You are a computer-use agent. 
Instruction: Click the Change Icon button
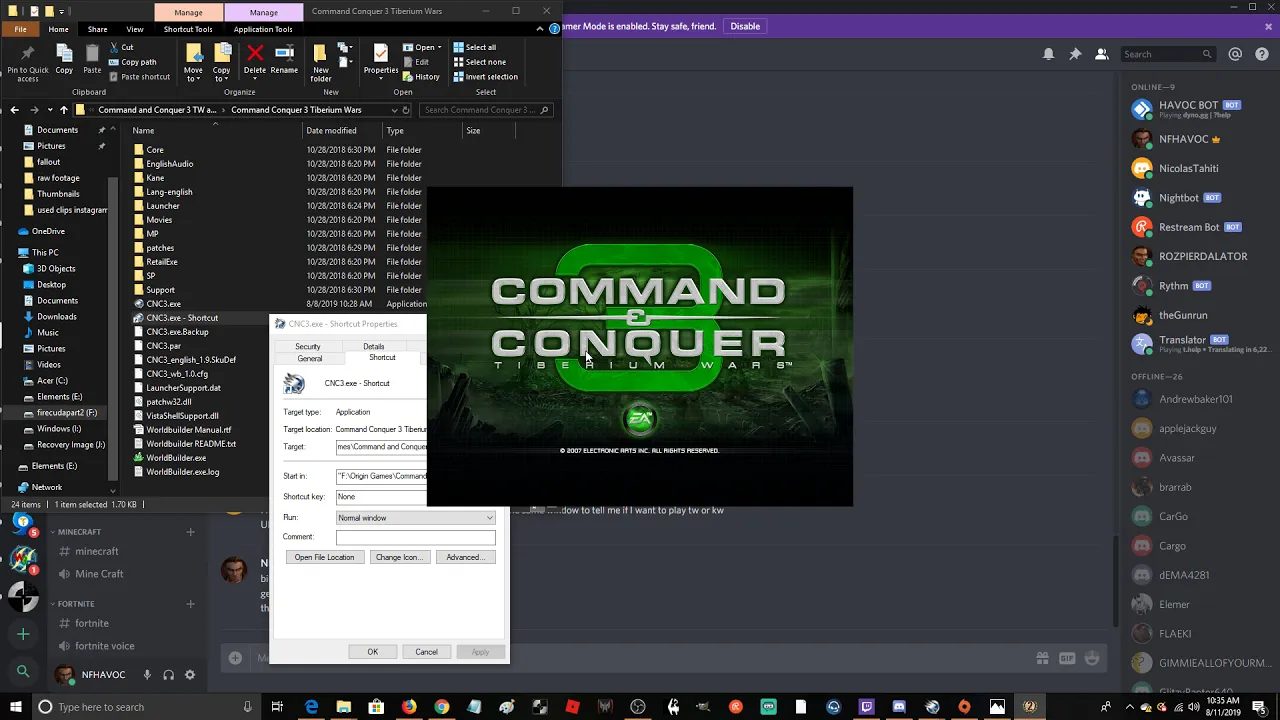click(398, 557)
